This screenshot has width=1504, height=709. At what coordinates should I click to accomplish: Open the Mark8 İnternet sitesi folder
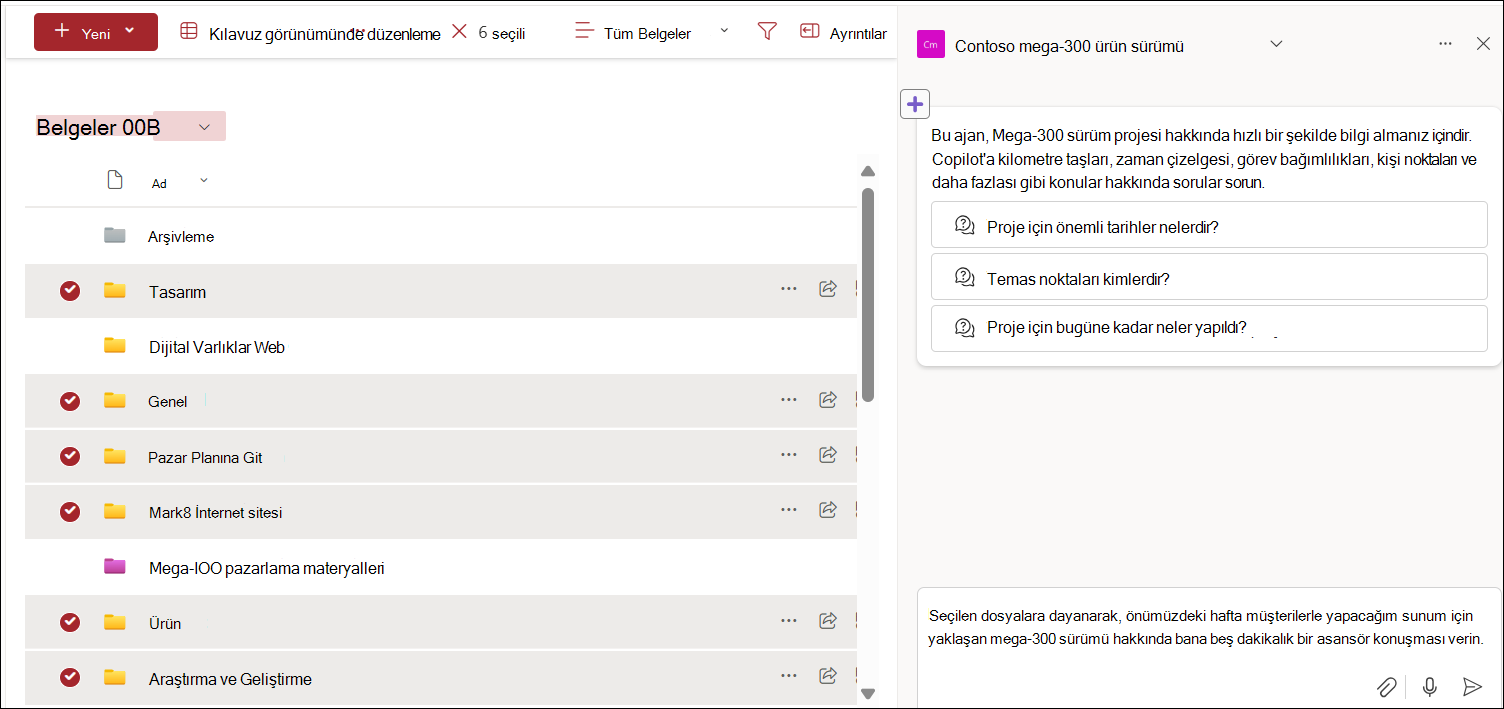(x=215, y=513)
